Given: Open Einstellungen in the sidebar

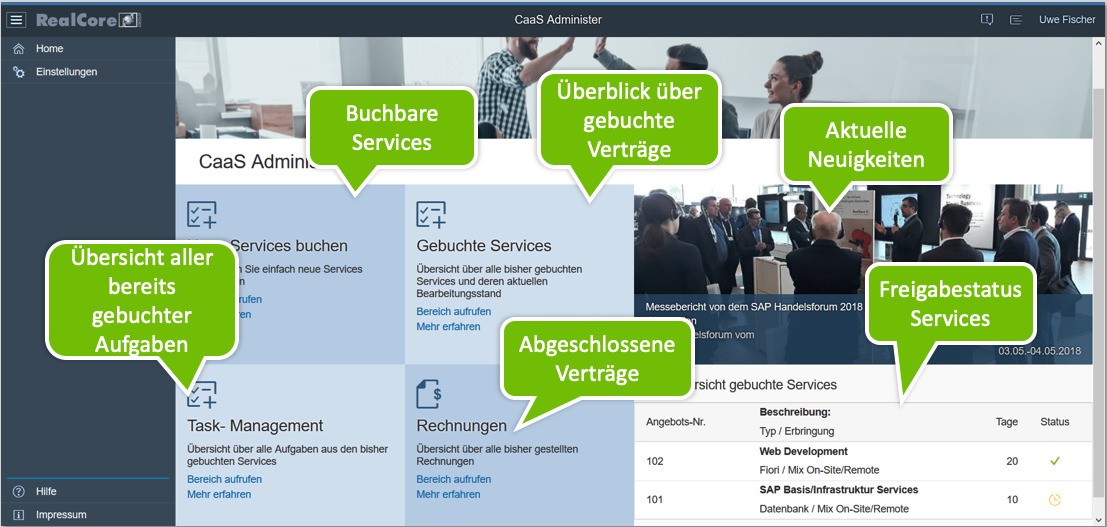Looking at the screenshot, I should (66, 72).
